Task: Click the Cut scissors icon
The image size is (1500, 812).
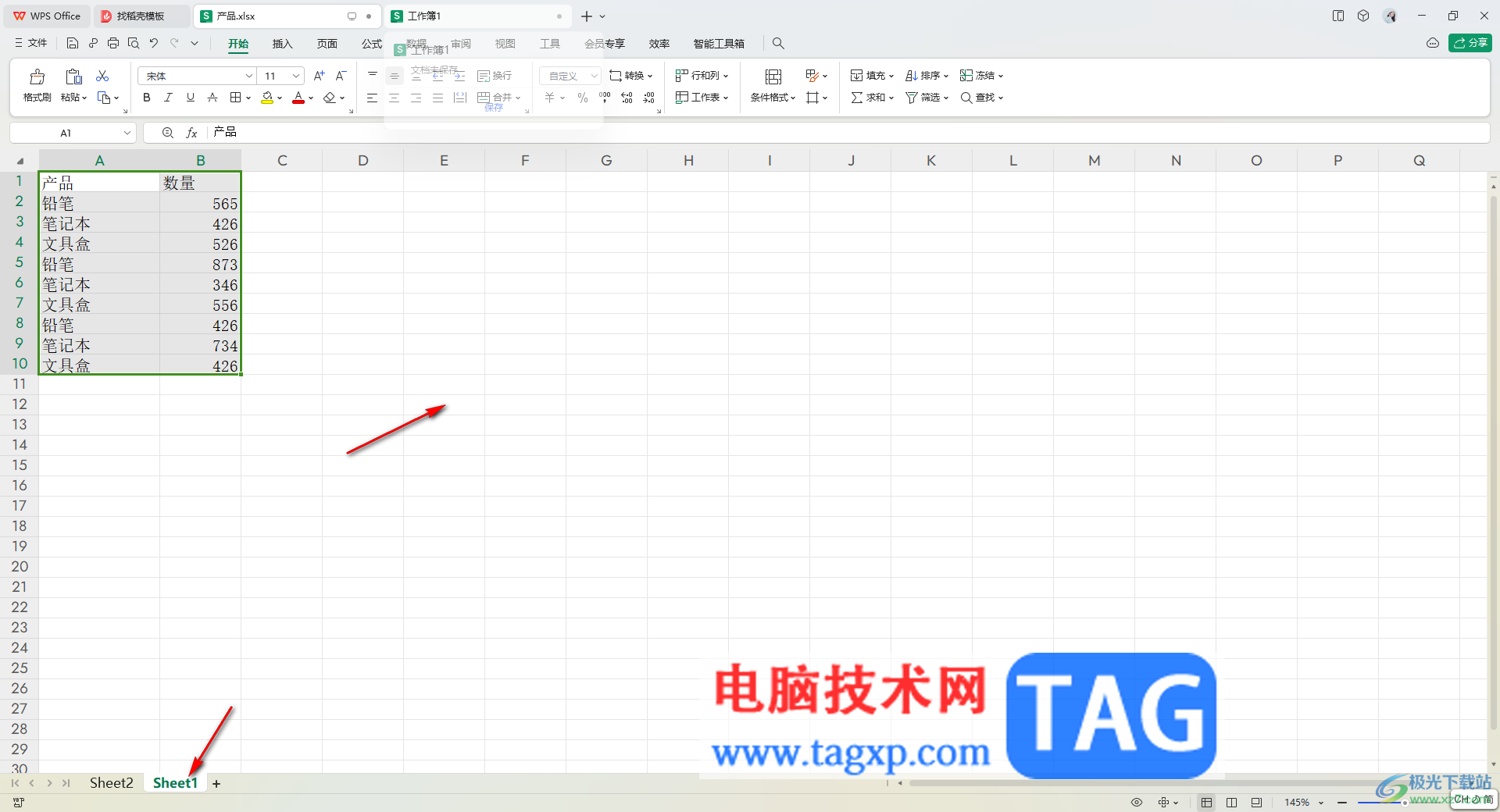Action: [x=102, y=76]
